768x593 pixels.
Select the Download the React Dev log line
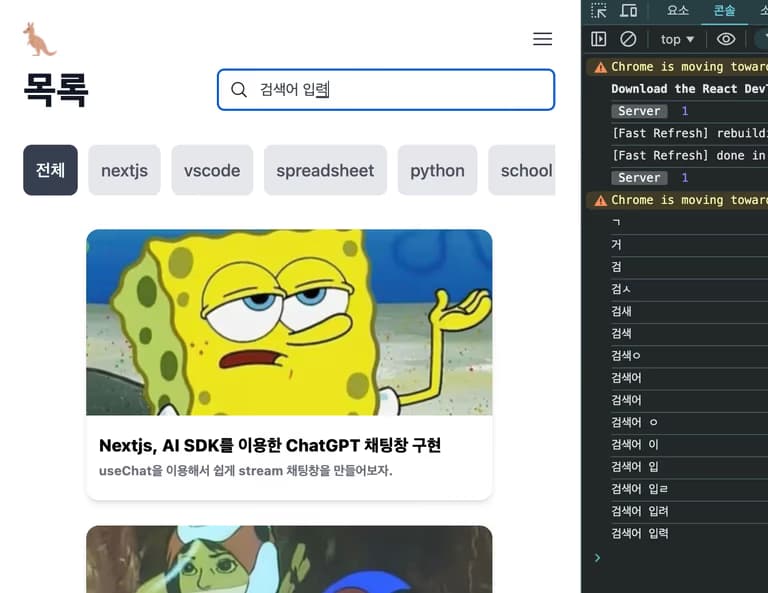(689, 89)
